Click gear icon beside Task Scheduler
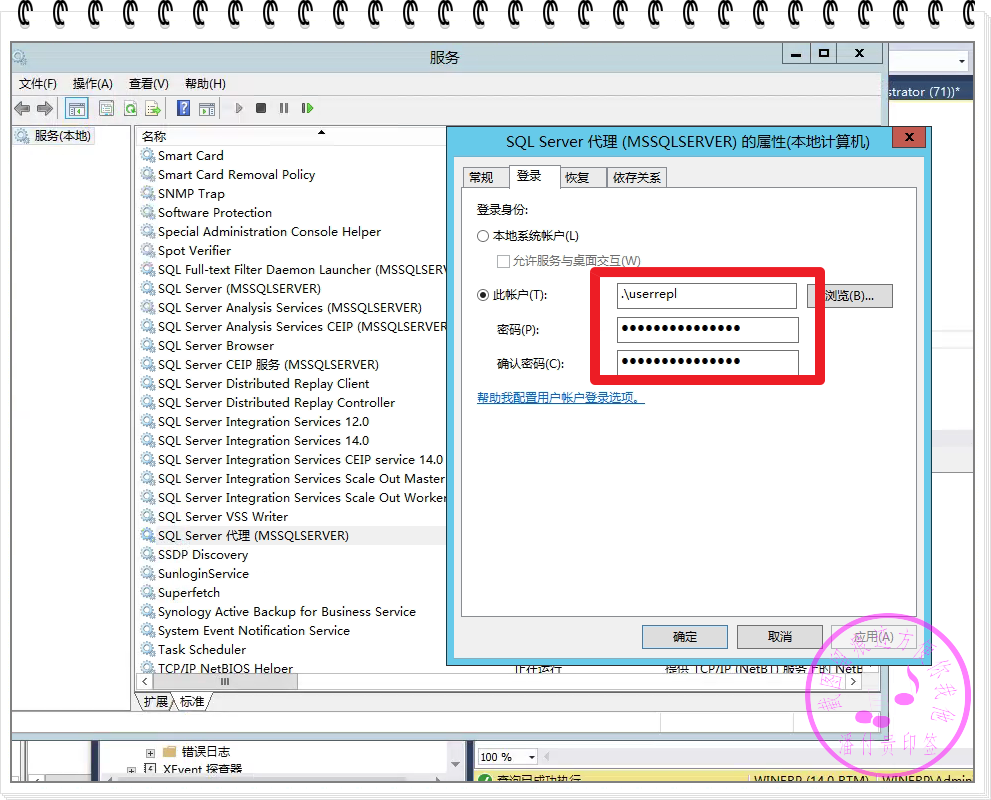 pos(148,649)
